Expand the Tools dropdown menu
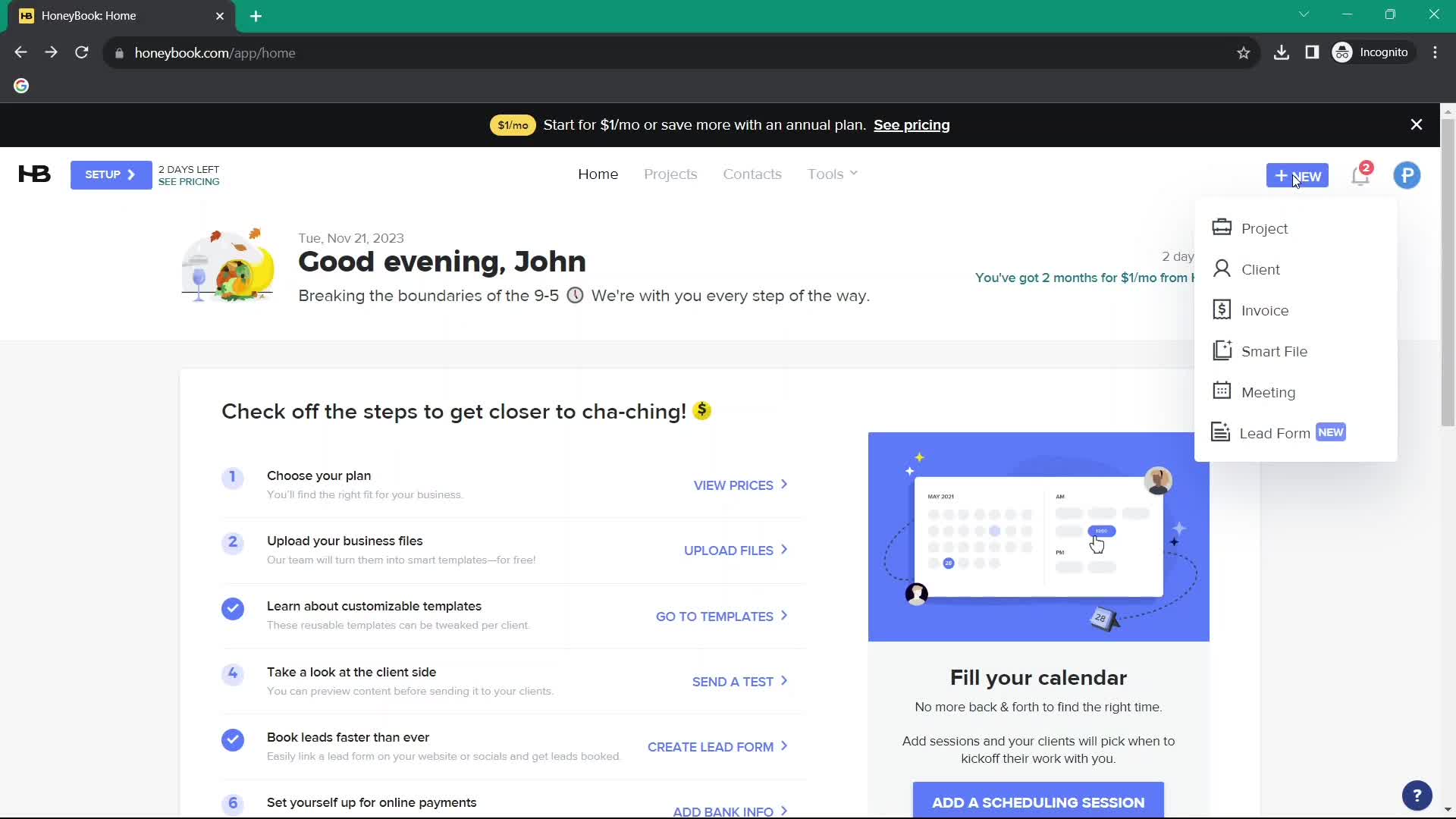 click(833, 174)
